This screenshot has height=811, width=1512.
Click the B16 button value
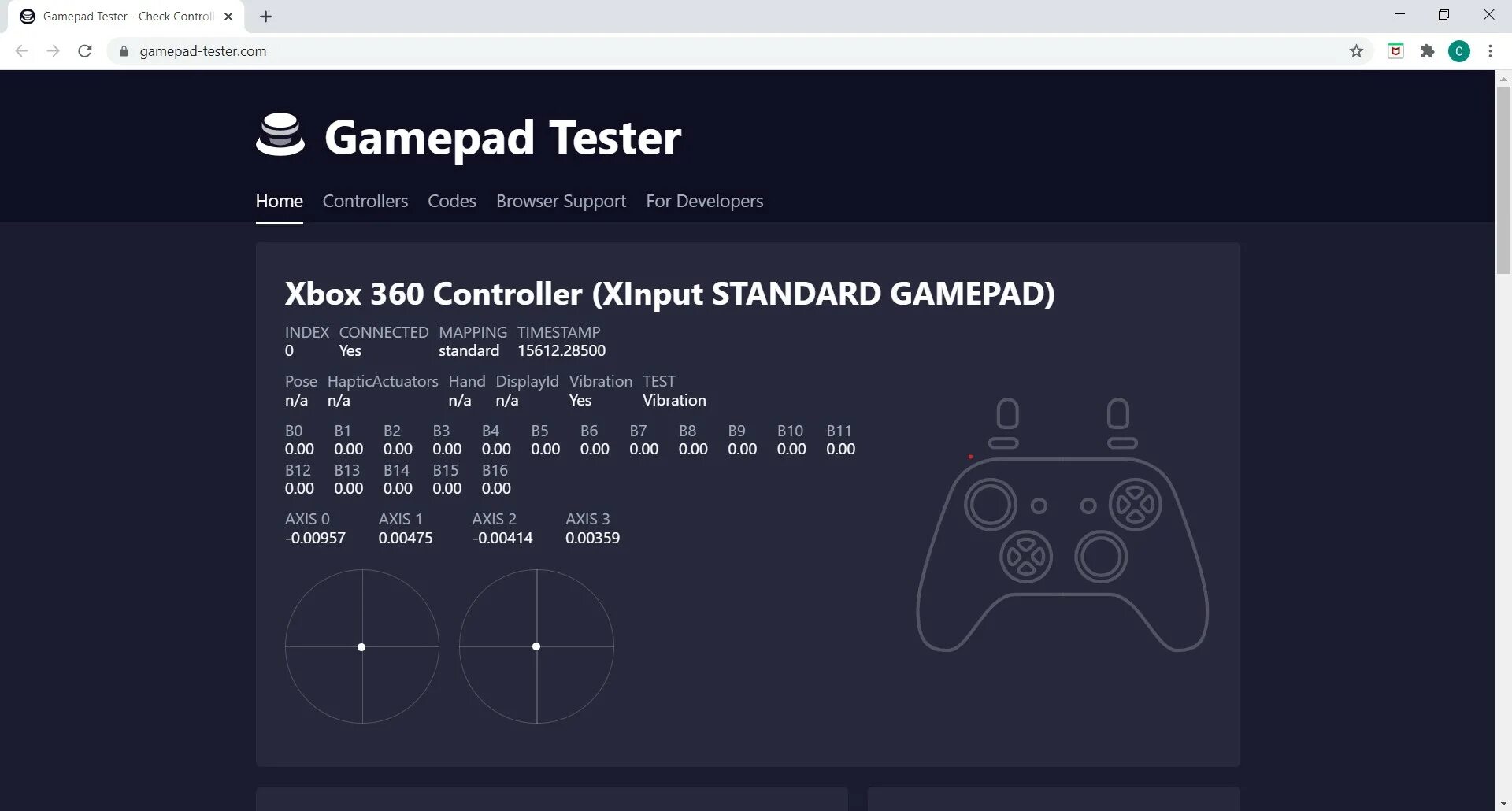[496, 488]
